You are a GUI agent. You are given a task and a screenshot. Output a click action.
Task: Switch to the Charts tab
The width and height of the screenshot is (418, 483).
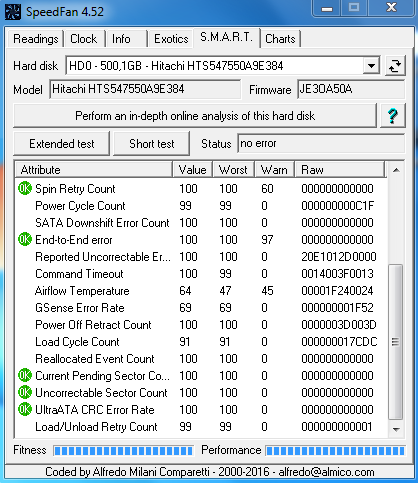click(x=280, y=39)
